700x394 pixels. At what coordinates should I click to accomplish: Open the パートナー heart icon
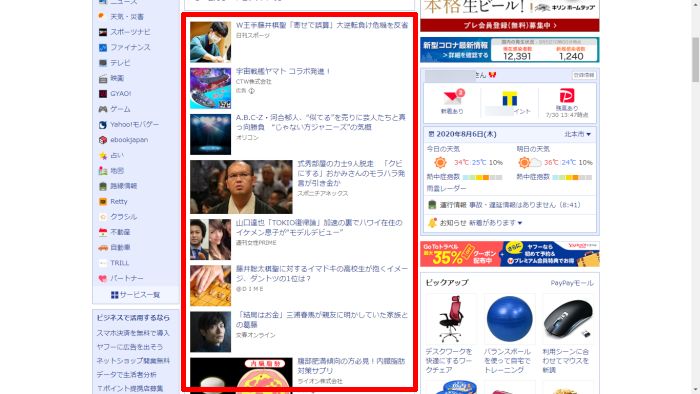pyautogui.click(x=103, y=278)
